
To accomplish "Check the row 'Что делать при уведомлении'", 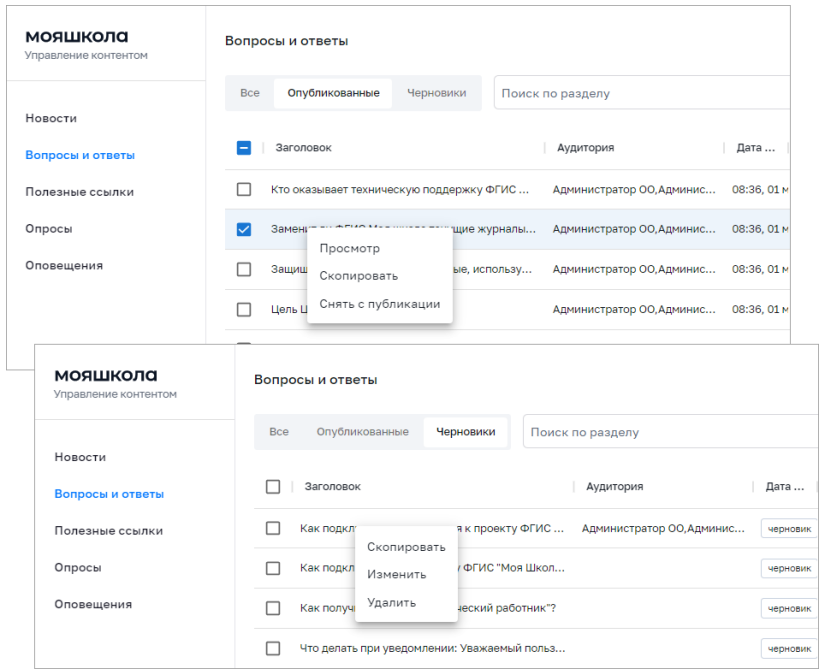I will tap(273, 648).
